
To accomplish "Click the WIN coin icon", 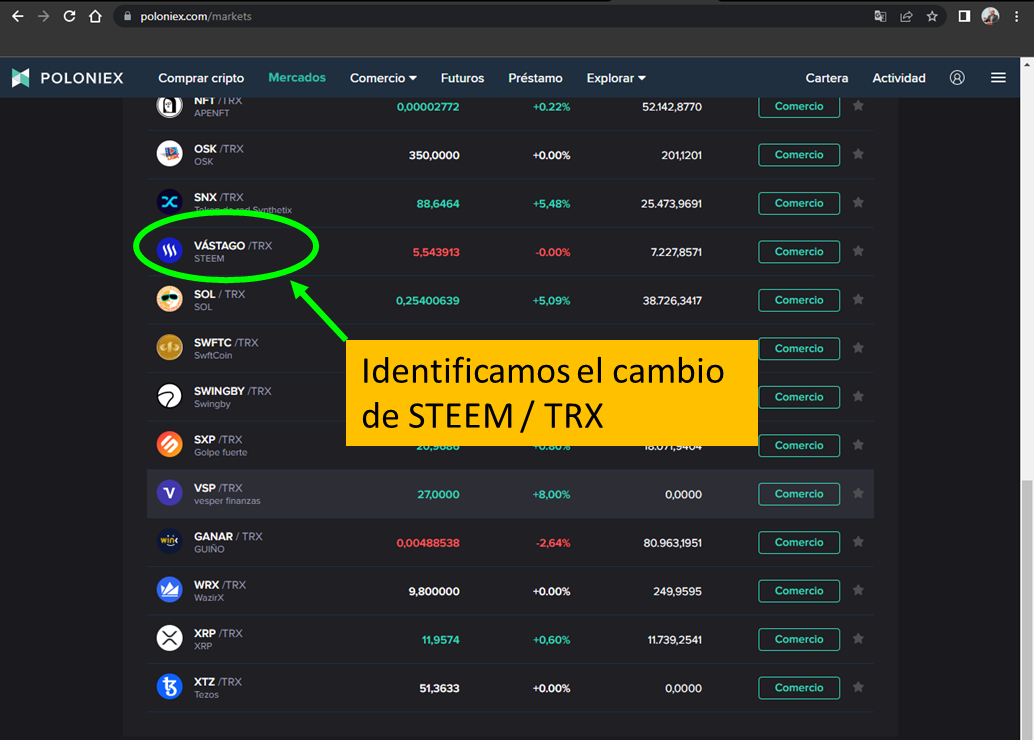I will click(169, 541).
